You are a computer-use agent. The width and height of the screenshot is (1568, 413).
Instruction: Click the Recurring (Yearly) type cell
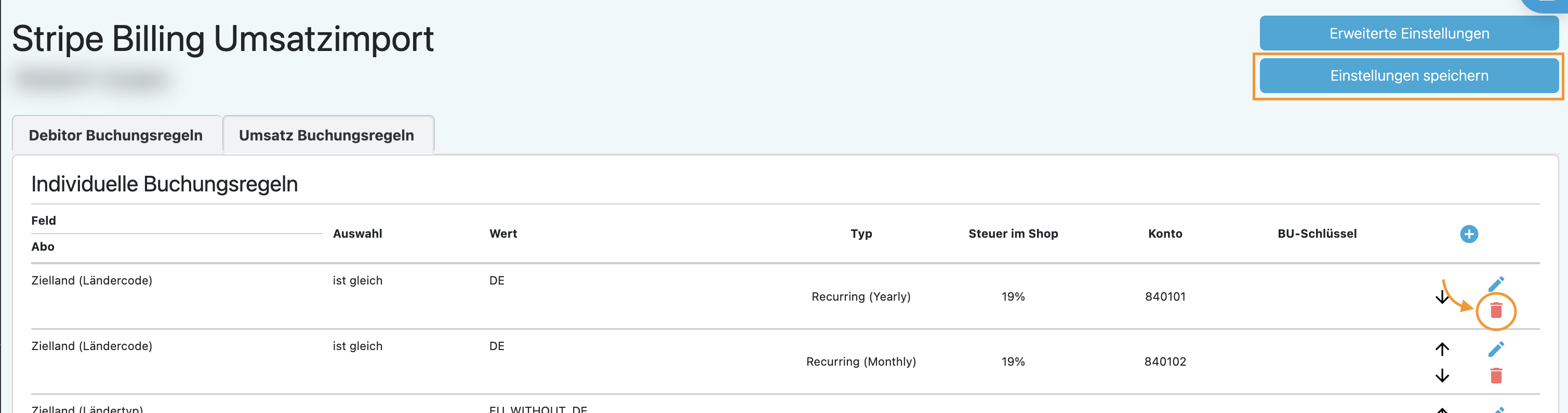(861, 296)
